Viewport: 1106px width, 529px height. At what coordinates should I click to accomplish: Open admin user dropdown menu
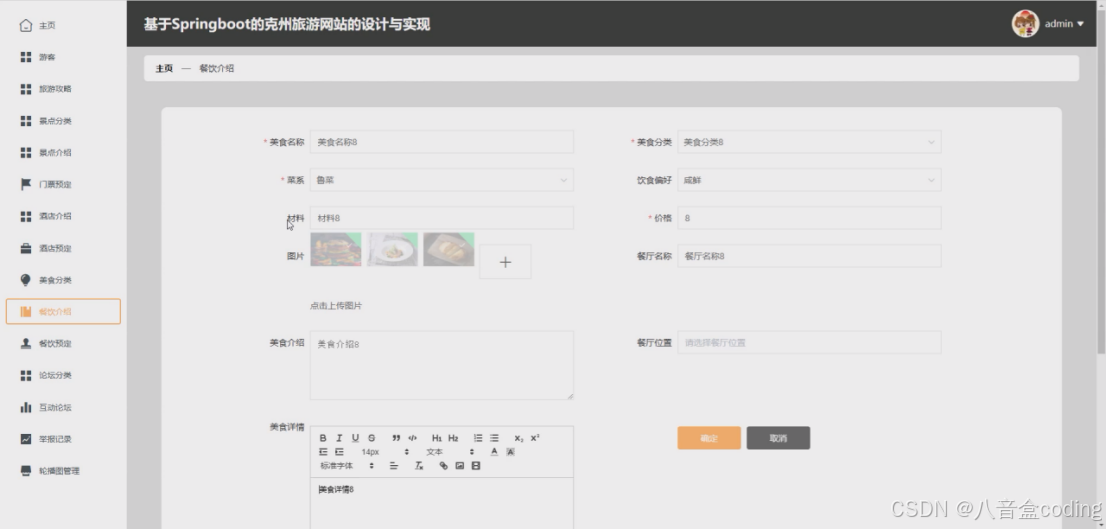(x=1064, y=24)
